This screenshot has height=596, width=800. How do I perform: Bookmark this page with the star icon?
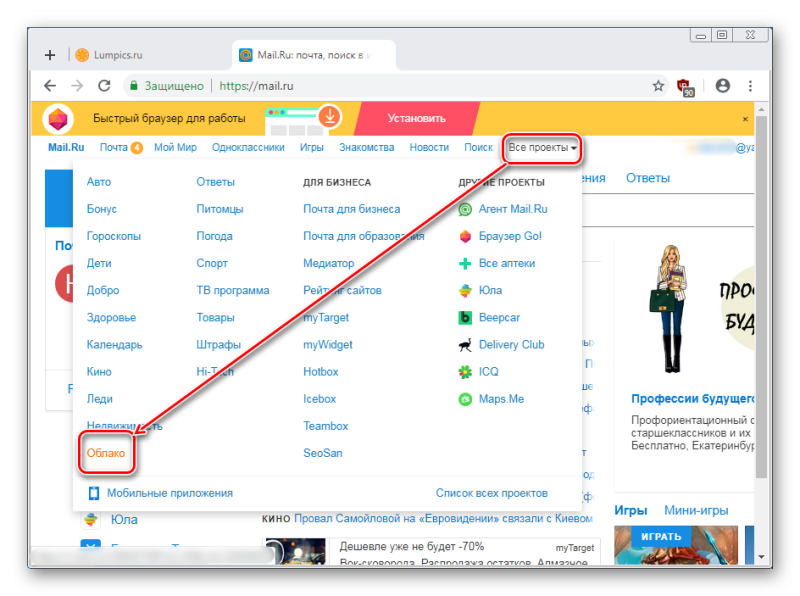(x=658, y=86)
